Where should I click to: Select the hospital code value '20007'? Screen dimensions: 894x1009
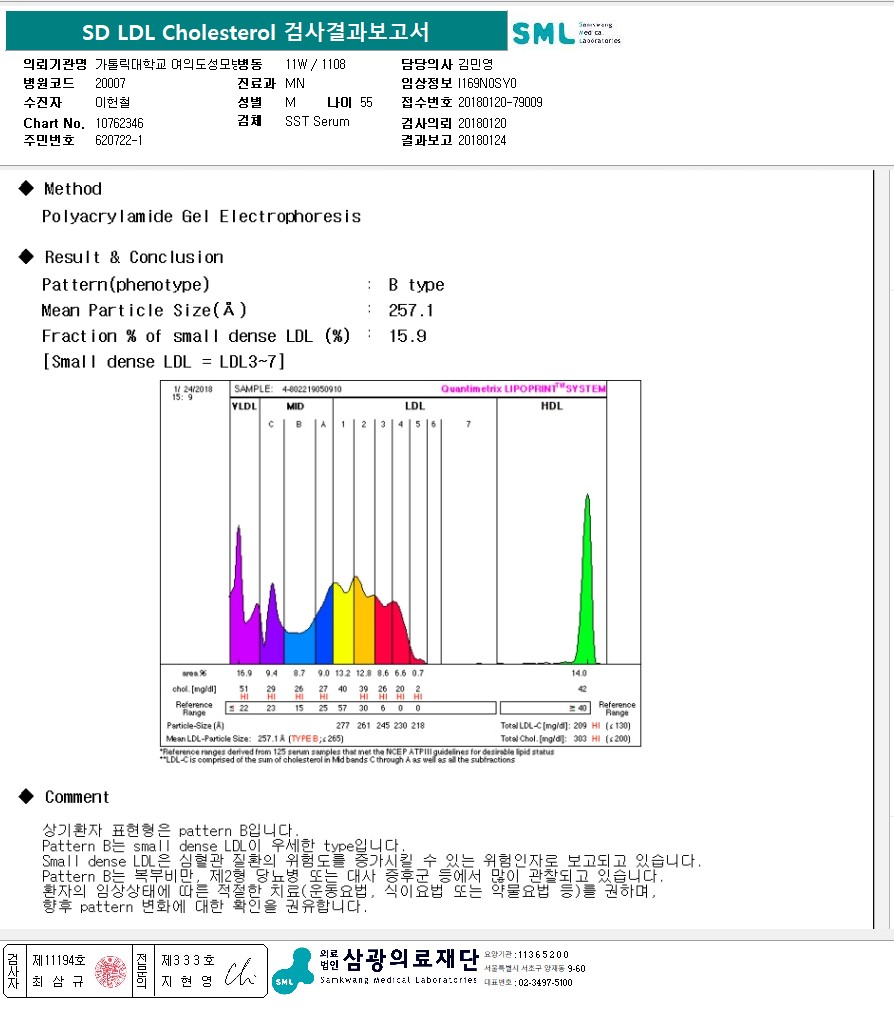point(110,83)
